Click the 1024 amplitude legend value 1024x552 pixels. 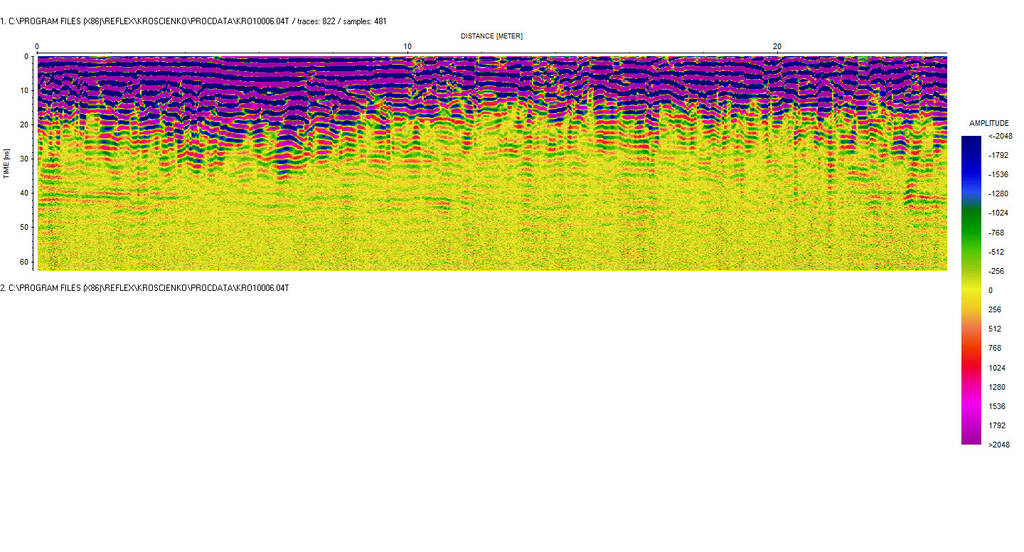[x=999, y=368]
